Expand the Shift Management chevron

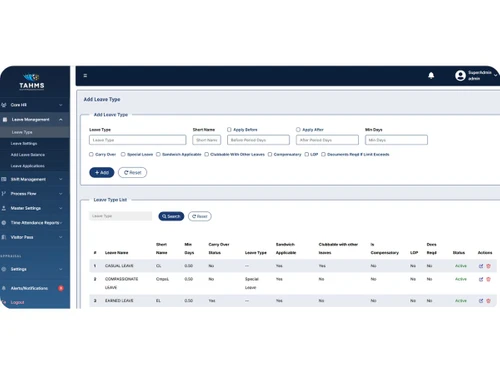[61, 179]
